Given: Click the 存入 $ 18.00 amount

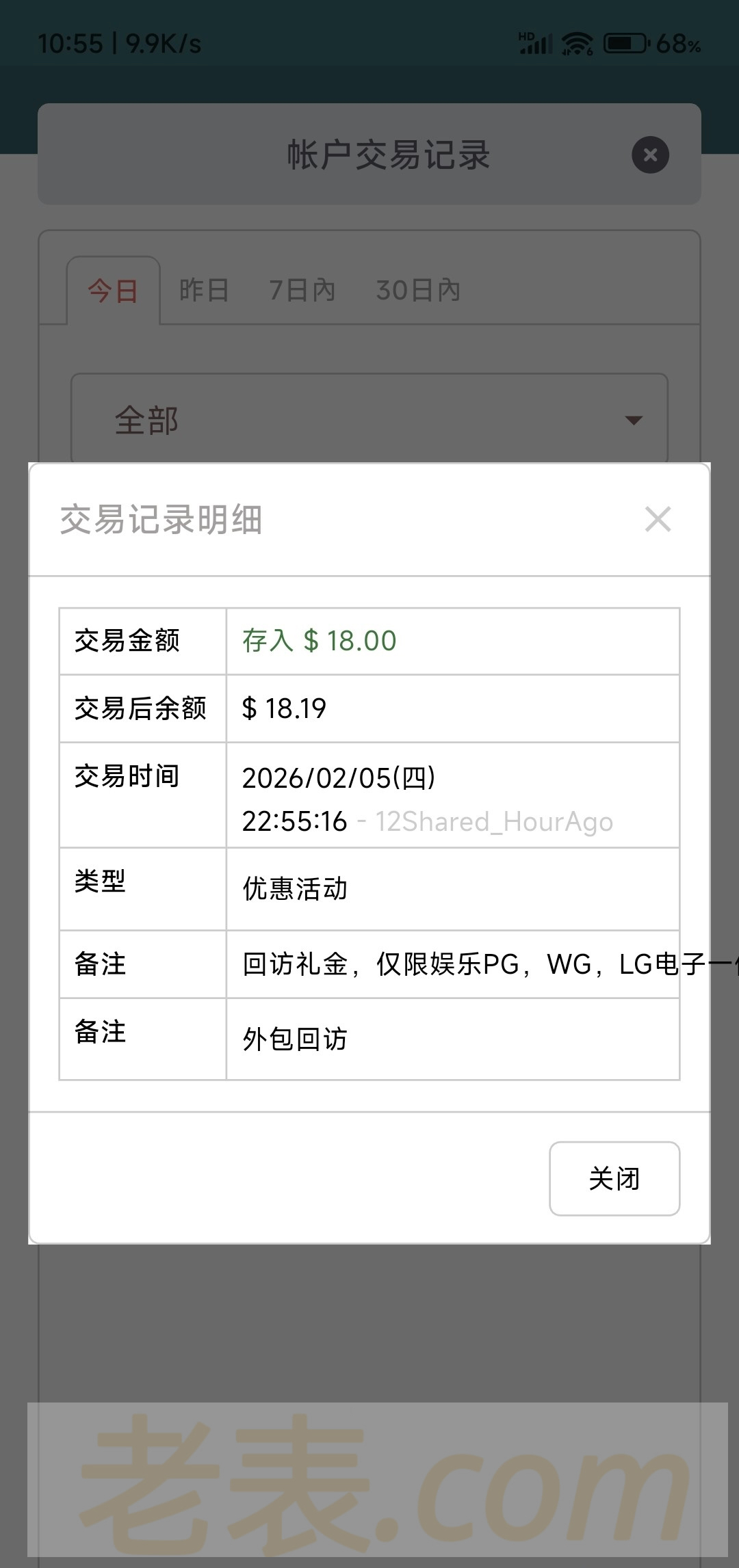Looking at the screenshot, I should (x=320, y=641).
